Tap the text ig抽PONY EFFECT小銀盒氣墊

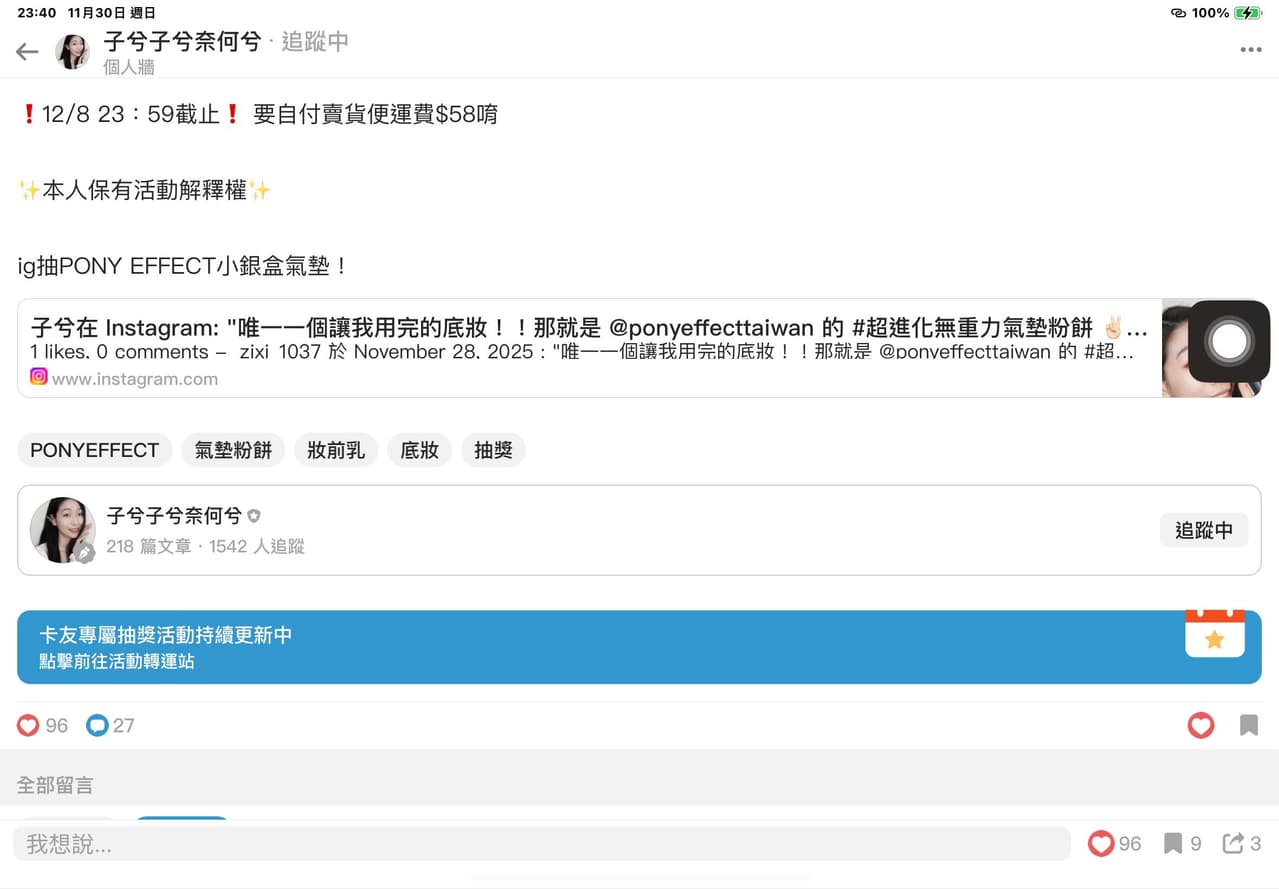pyautogui.click(x=183, y=266)
